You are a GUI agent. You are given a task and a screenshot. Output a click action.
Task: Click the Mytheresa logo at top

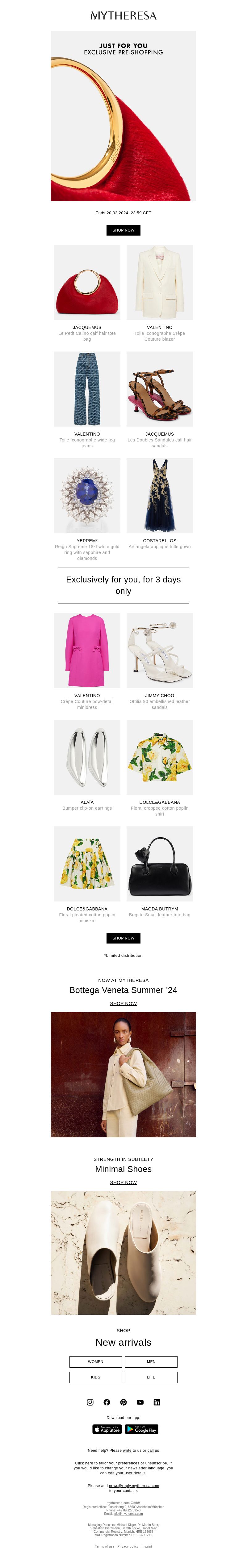pos(124,16)
